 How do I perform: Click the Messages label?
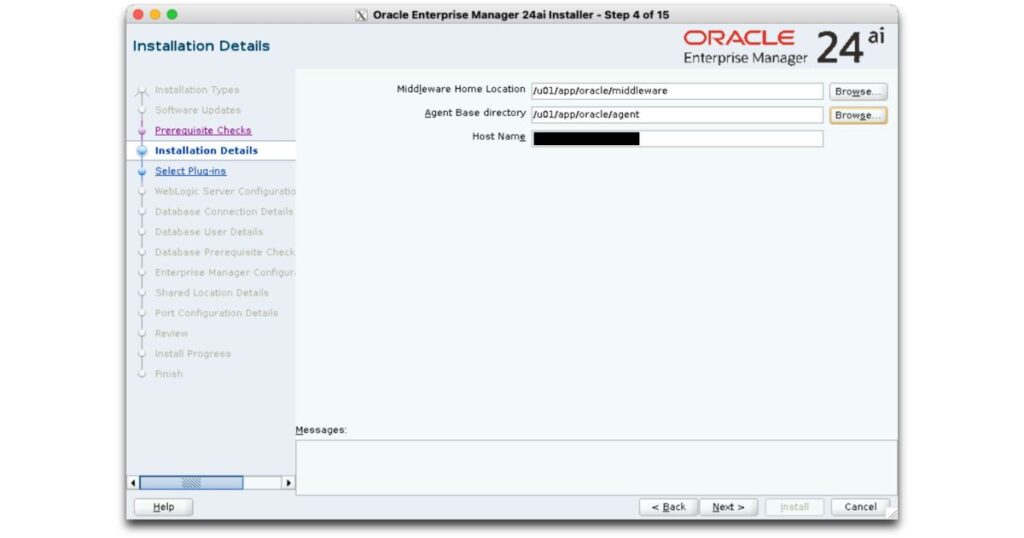321,430
